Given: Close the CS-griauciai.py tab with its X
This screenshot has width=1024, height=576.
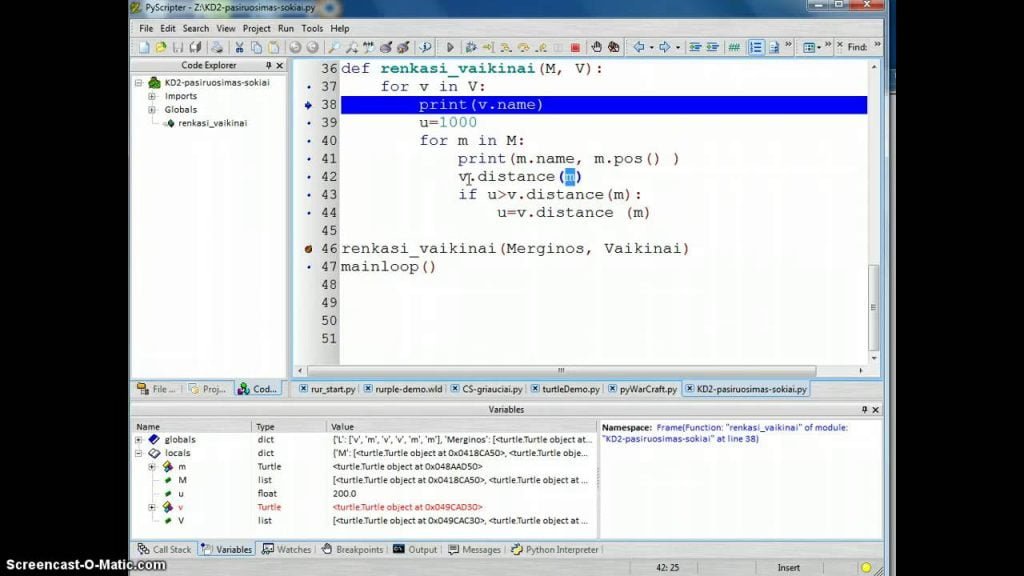Looking at the screenshot, I should pos(455,389).
